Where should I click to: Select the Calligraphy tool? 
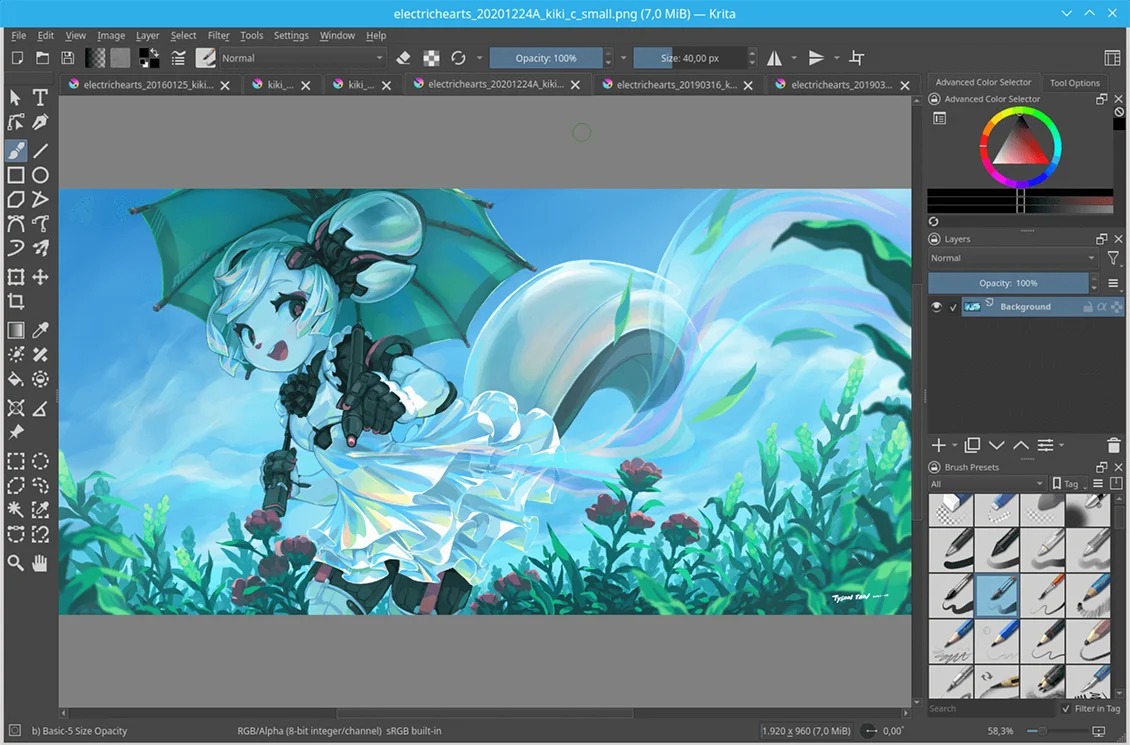click(x=40, y=122)
